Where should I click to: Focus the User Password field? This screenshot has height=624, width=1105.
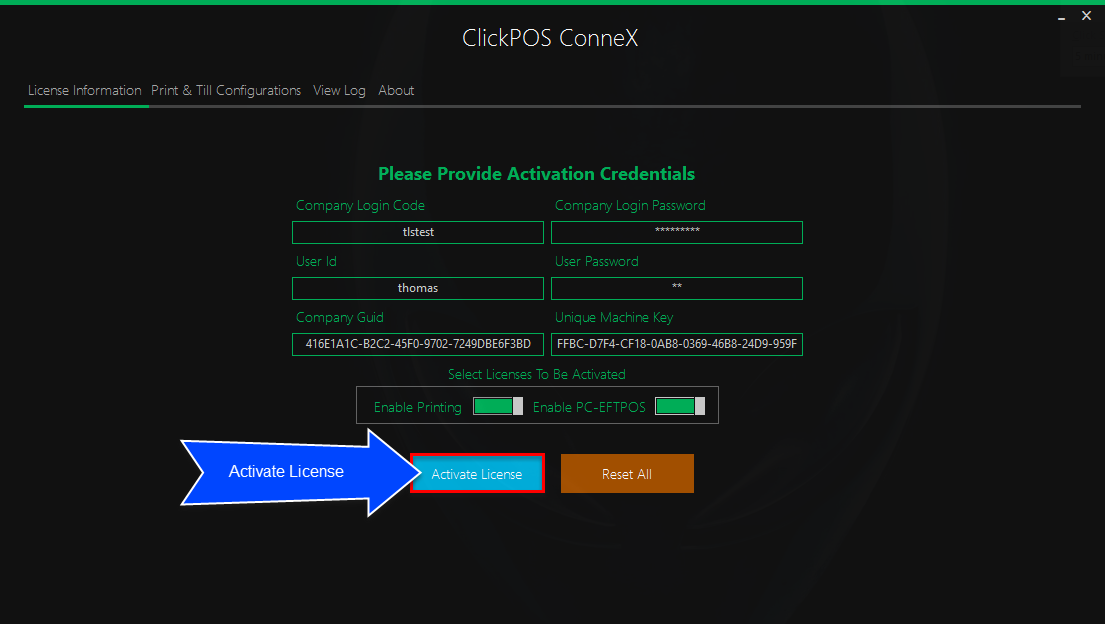click(x=677, y=288)
